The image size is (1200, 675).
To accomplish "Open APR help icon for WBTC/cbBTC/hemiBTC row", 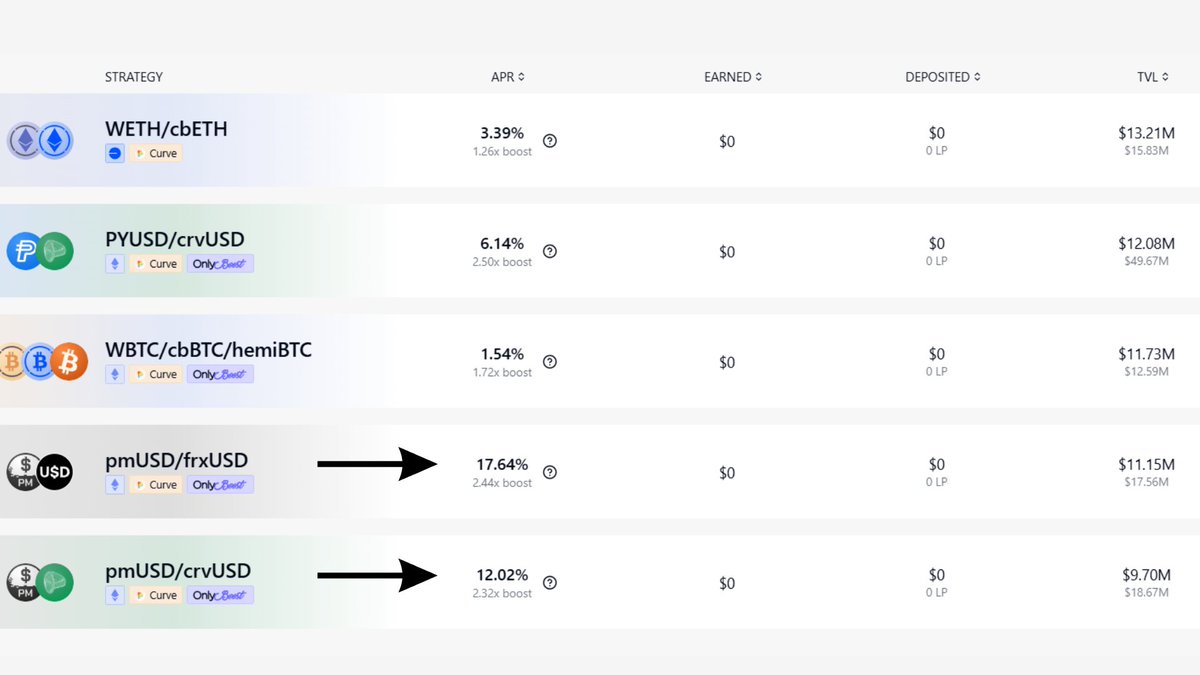I will [x=549, y=362].
